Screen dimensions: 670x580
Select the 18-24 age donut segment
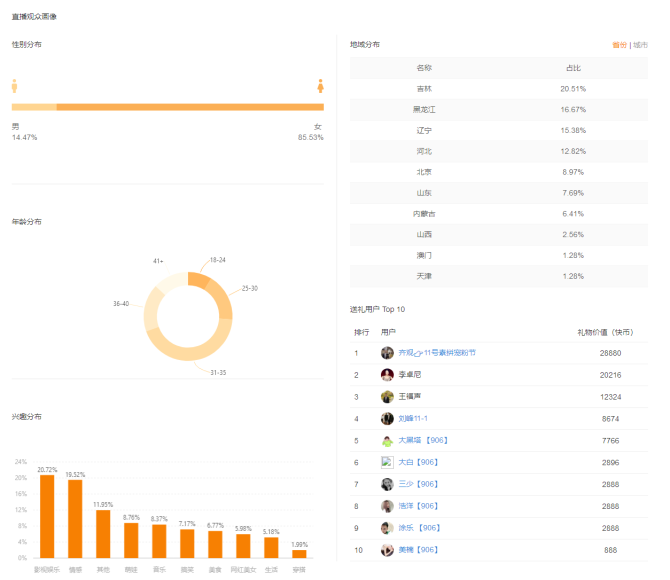pyautogui.click(x=199, y=279)
